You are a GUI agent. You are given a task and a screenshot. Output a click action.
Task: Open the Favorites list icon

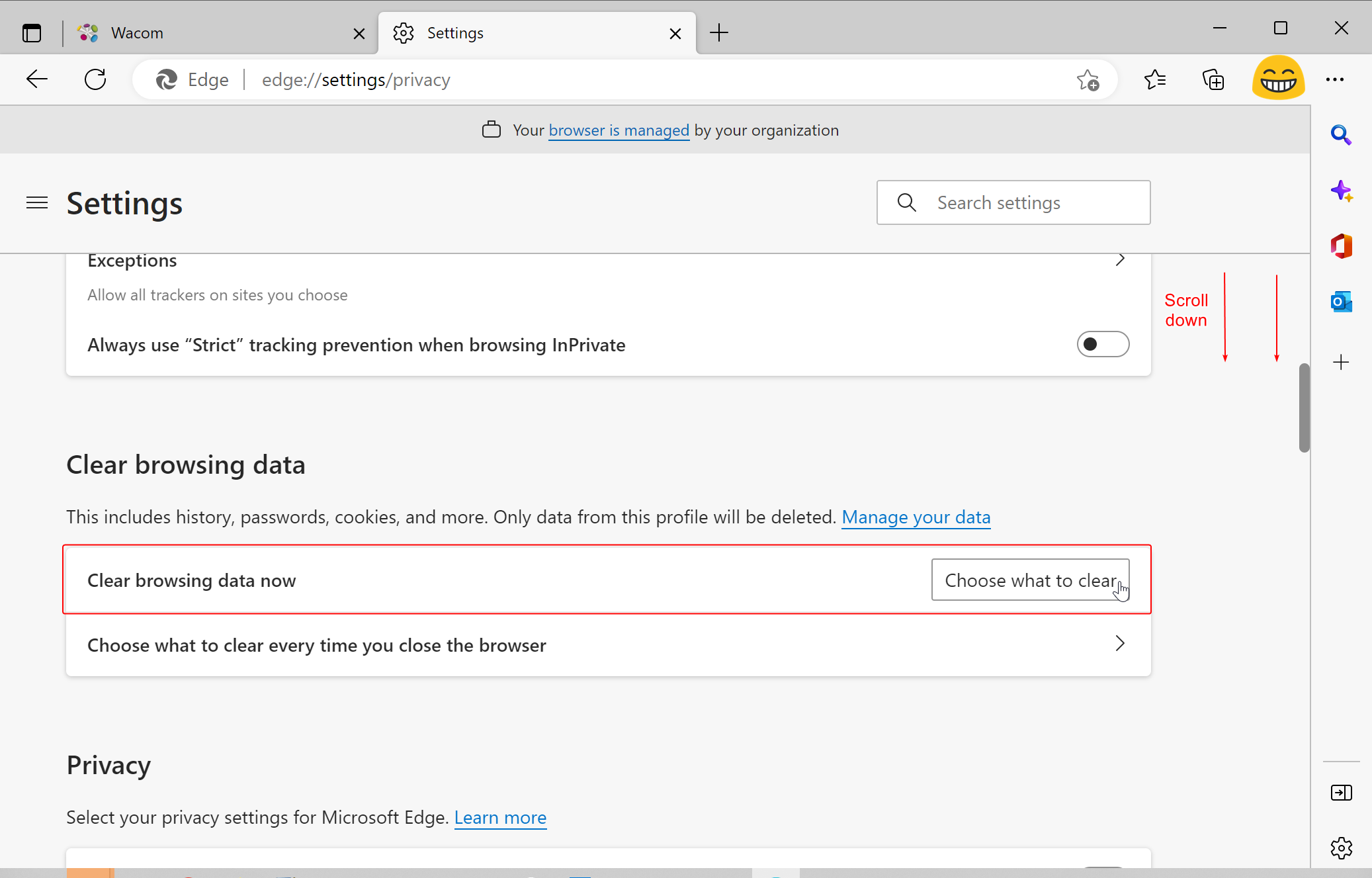click(1155, 80)
